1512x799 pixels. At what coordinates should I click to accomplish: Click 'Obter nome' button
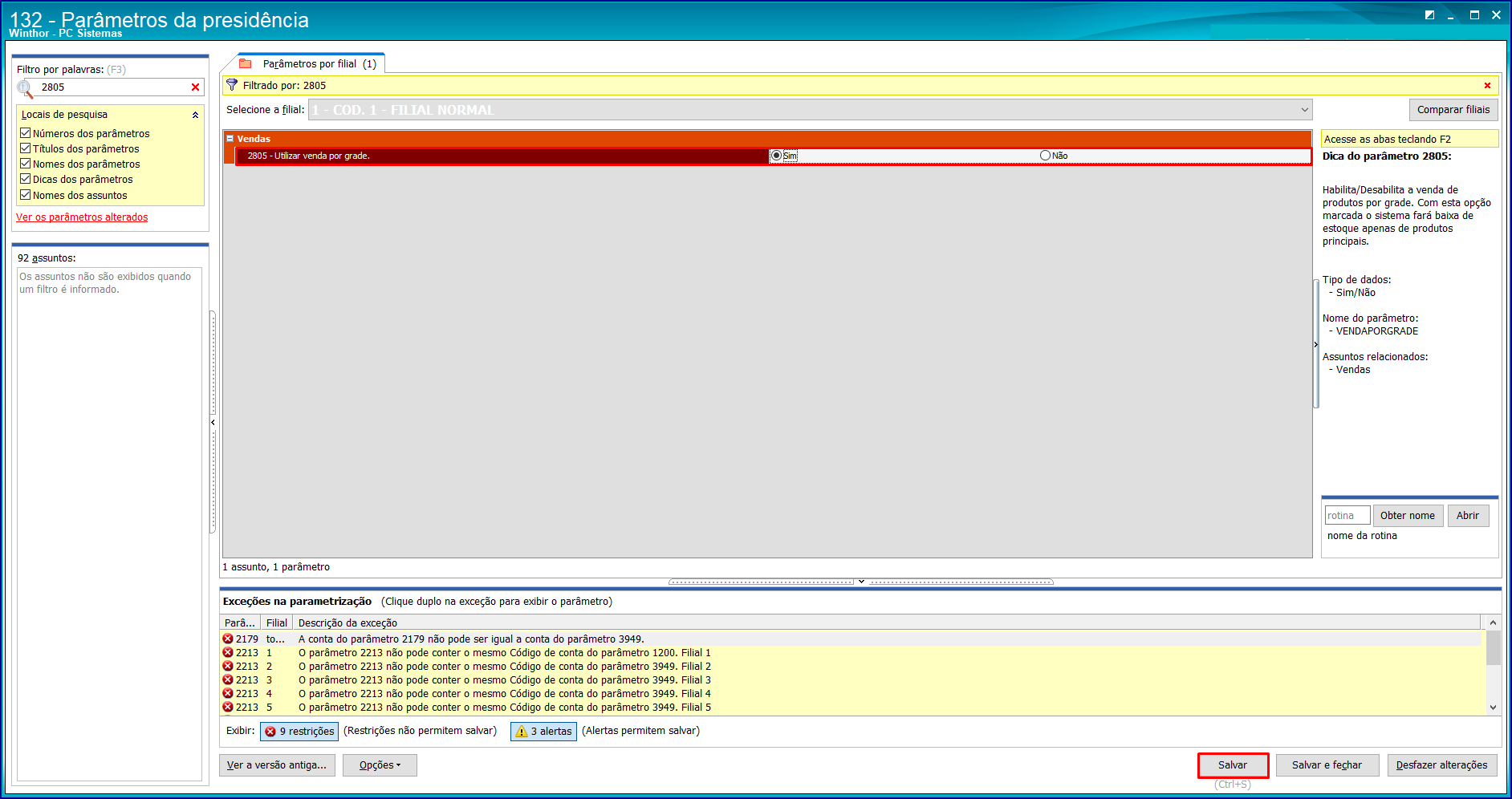pyautogui.click(x=1408, y=516)
